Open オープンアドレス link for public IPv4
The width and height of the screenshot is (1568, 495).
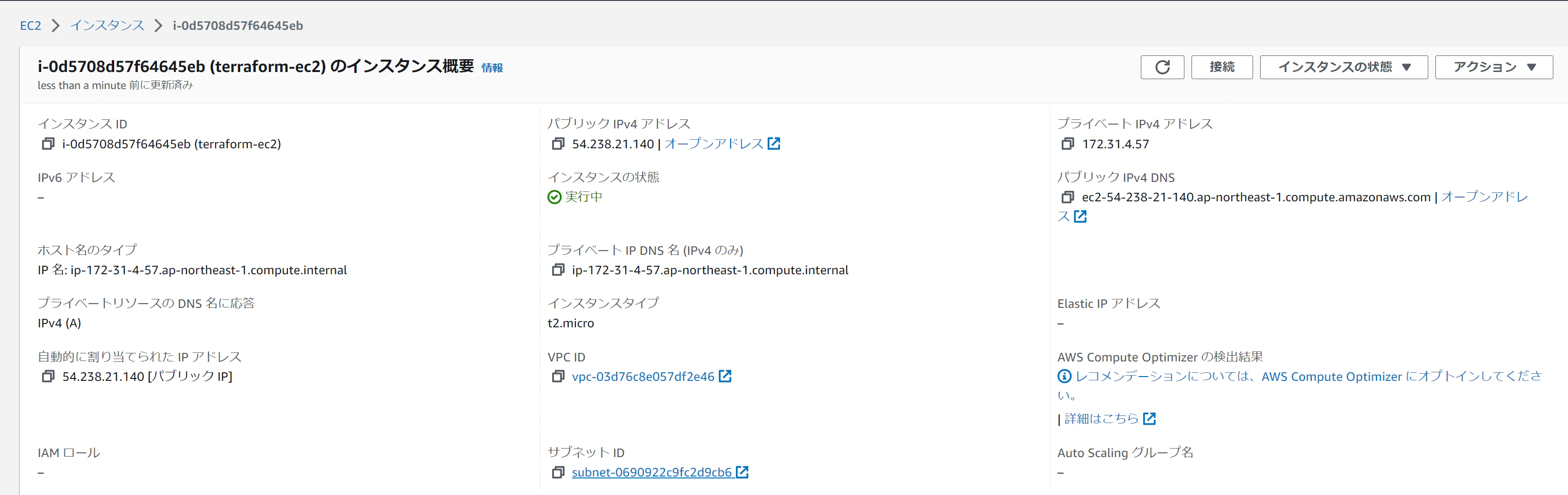714,144
